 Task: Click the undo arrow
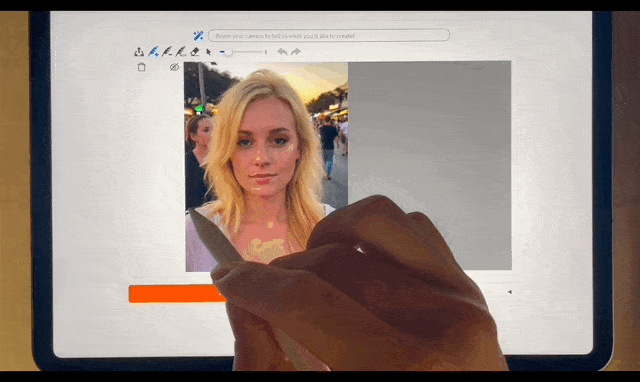point(282,52)
